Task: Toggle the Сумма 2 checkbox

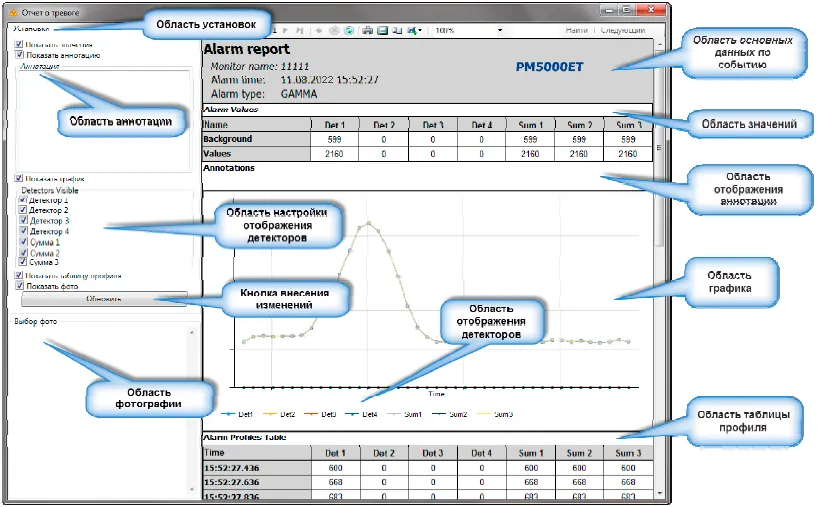Action: click(x=23, y=253)
